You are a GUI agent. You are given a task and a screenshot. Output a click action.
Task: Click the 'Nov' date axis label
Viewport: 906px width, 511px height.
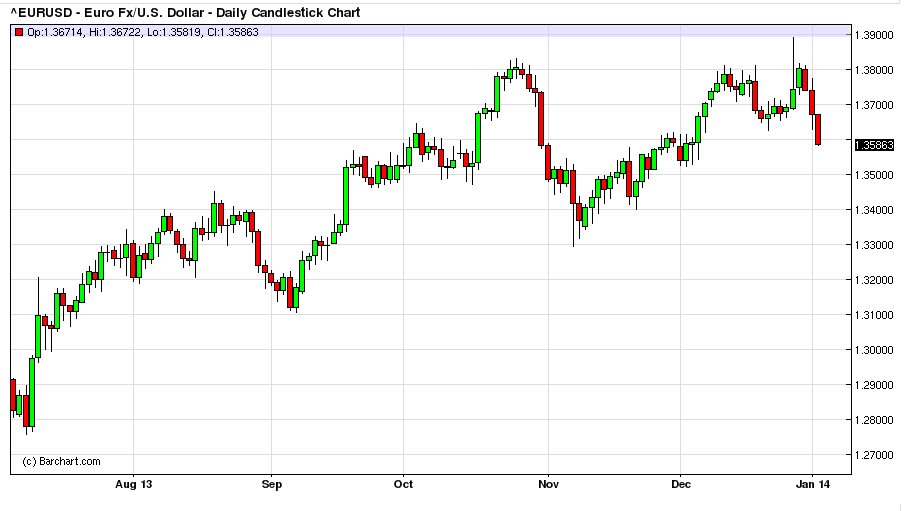click(548, 484)
